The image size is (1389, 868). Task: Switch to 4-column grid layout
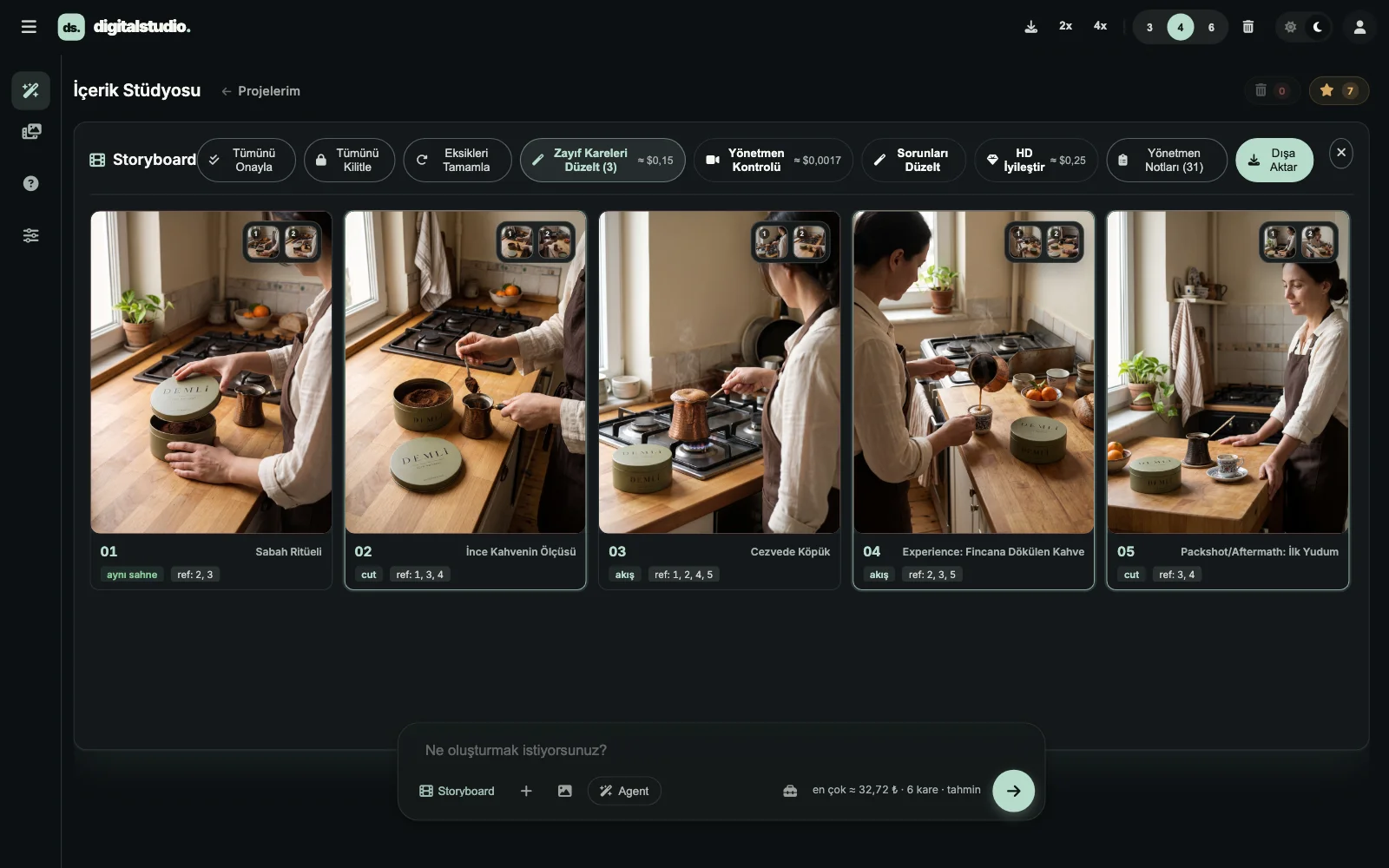pos(1180,27)
